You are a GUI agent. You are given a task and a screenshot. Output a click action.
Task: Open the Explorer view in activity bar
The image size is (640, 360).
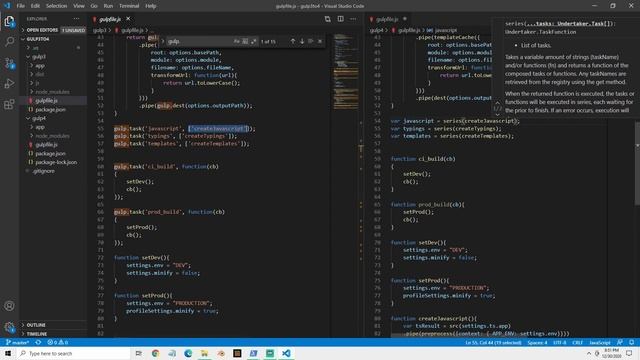pos(9,21)
